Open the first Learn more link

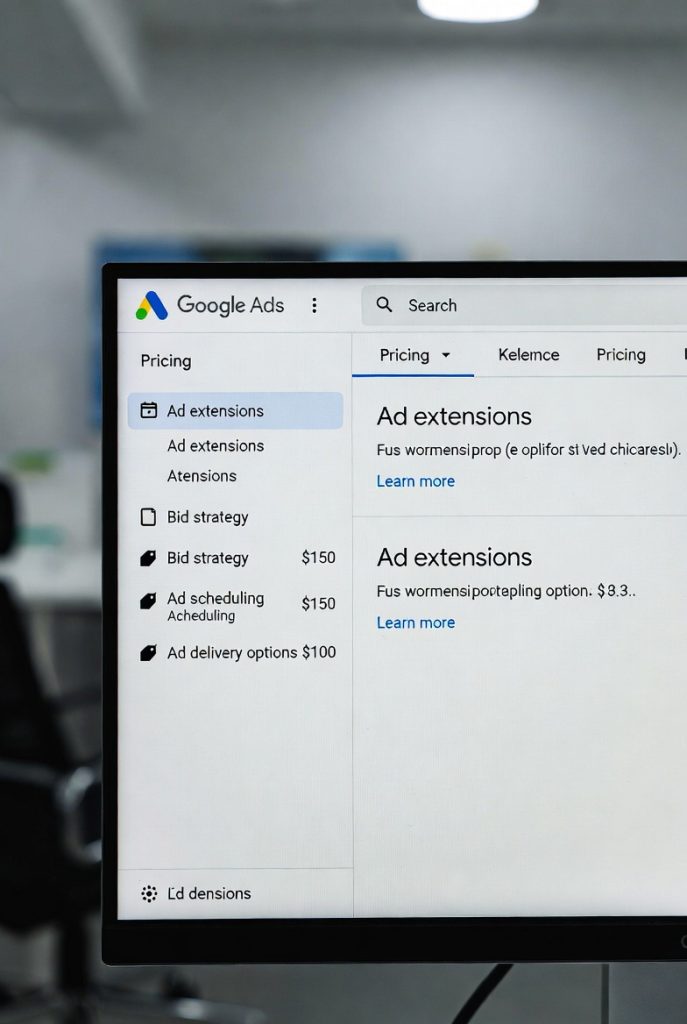pos(415,481)
